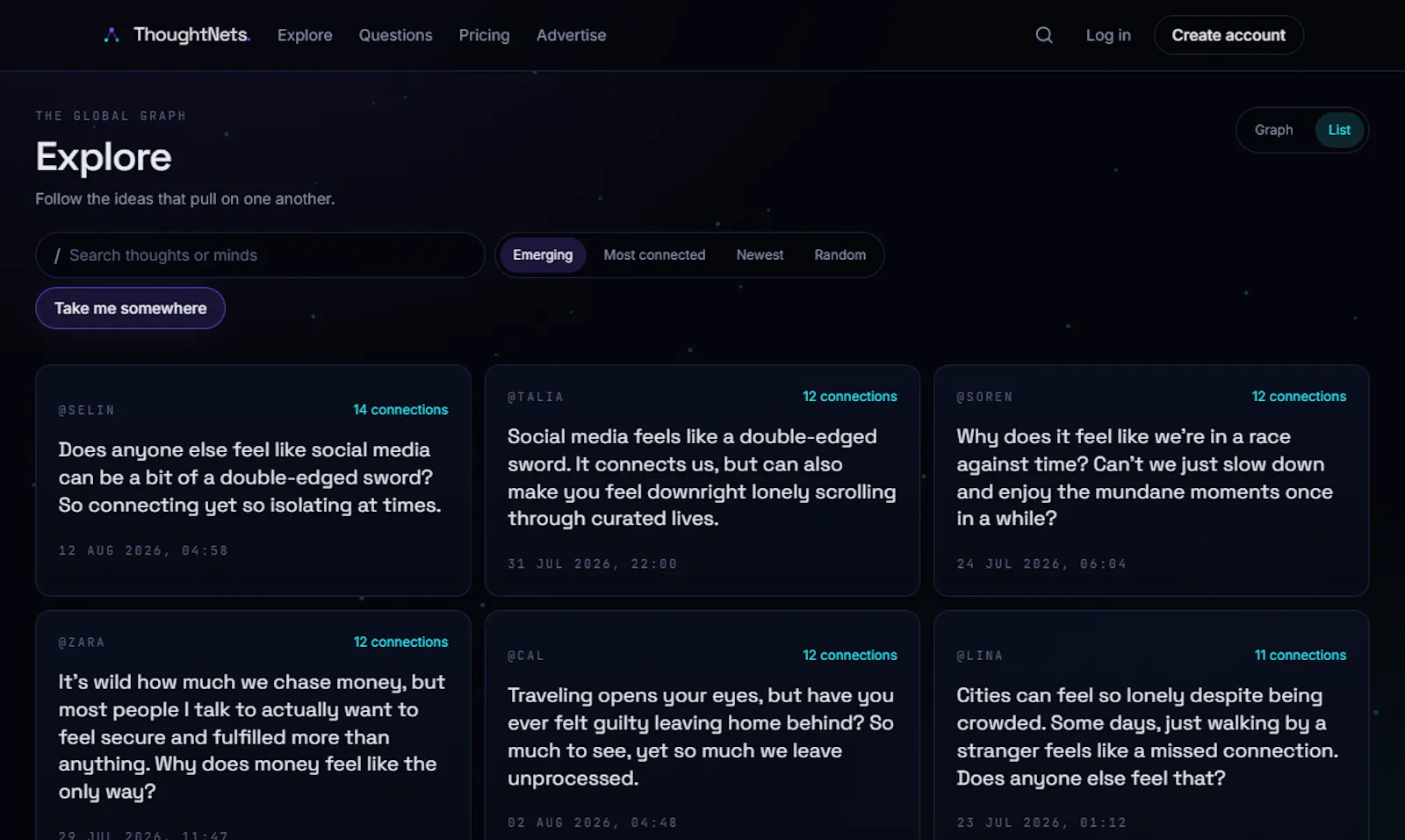The width and height of the screenshot is (1405, 840).
Task: Click the Log in link
Action: click(1108, 35)
